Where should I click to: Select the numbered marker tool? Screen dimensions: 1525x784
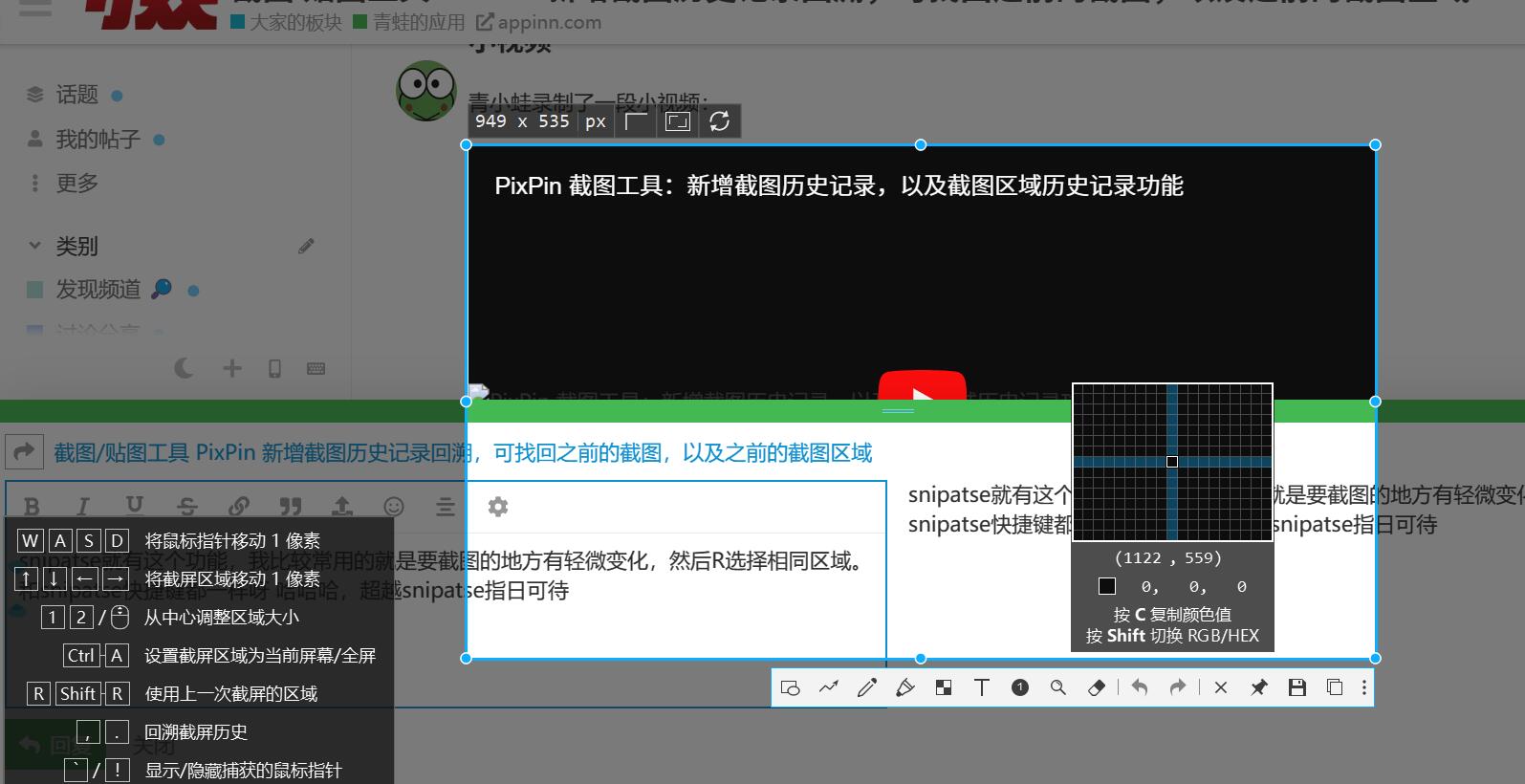pyautogui.click(x=1020, y=687)
